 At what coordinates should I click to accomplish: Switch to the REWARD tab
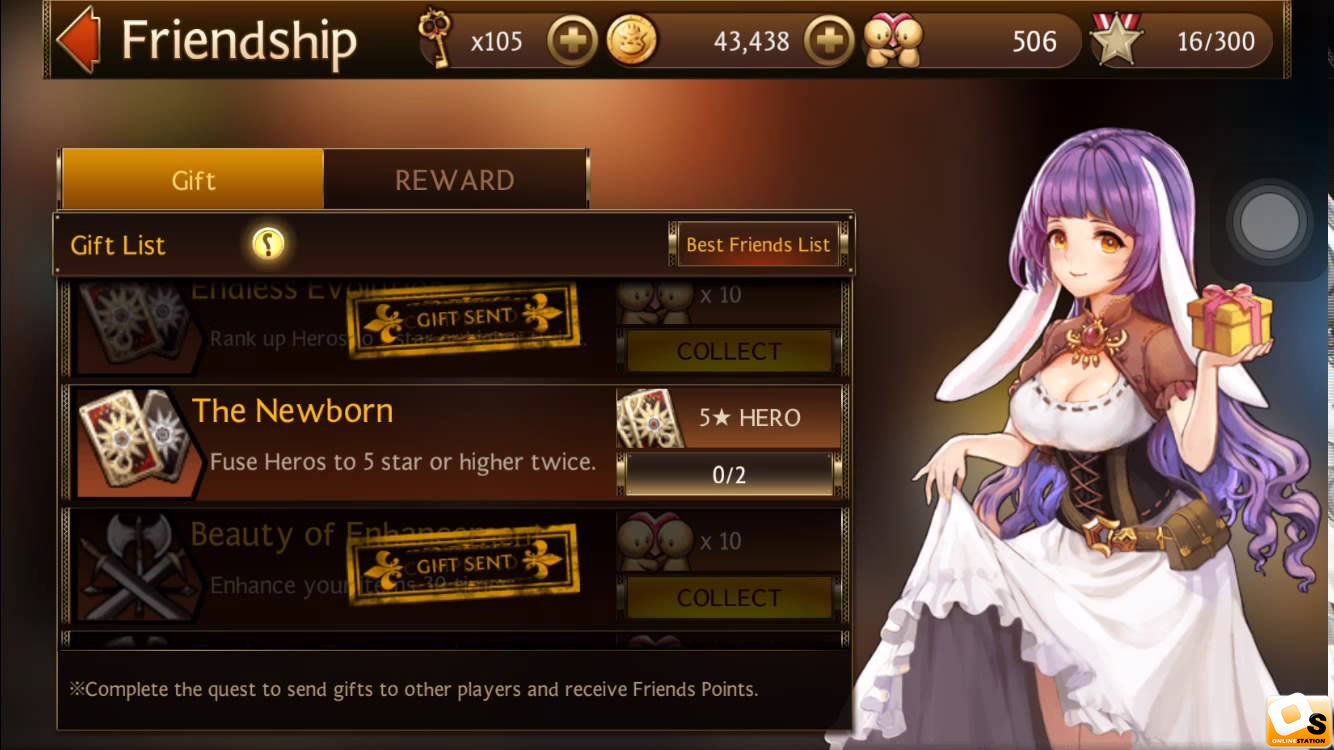tap(454, 180)
